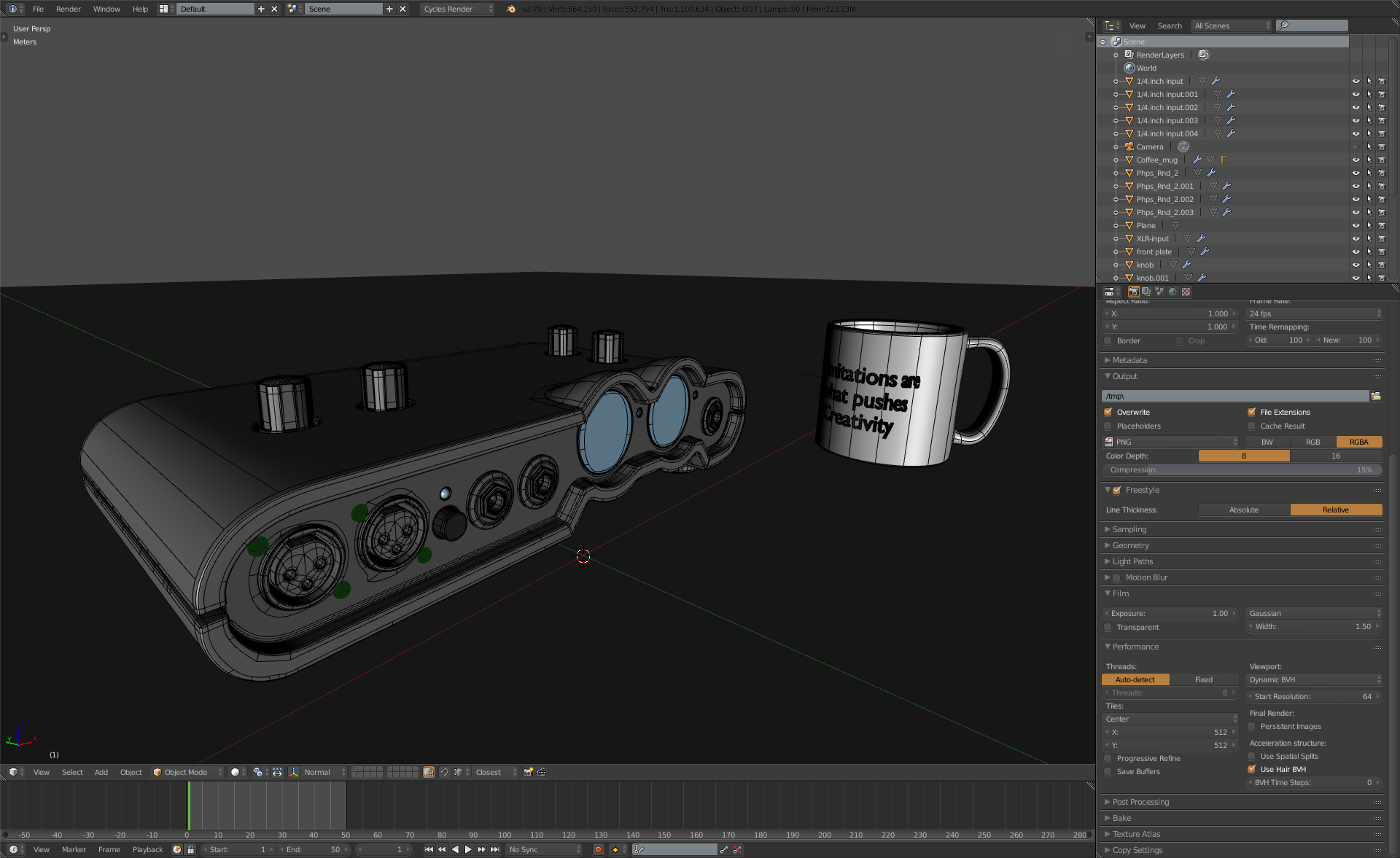Viewport: 1400px width, 858px height.
Task: Expand the Sampling panel
Action: click(x=1129, y=529)
